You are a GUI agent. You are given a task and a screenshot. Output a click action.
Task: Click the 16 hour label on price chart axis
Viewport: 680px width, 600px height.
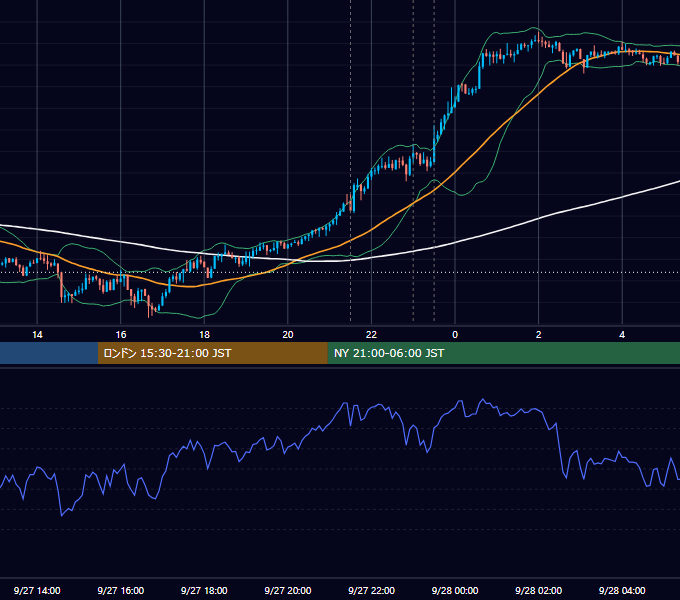pos(121,335)
